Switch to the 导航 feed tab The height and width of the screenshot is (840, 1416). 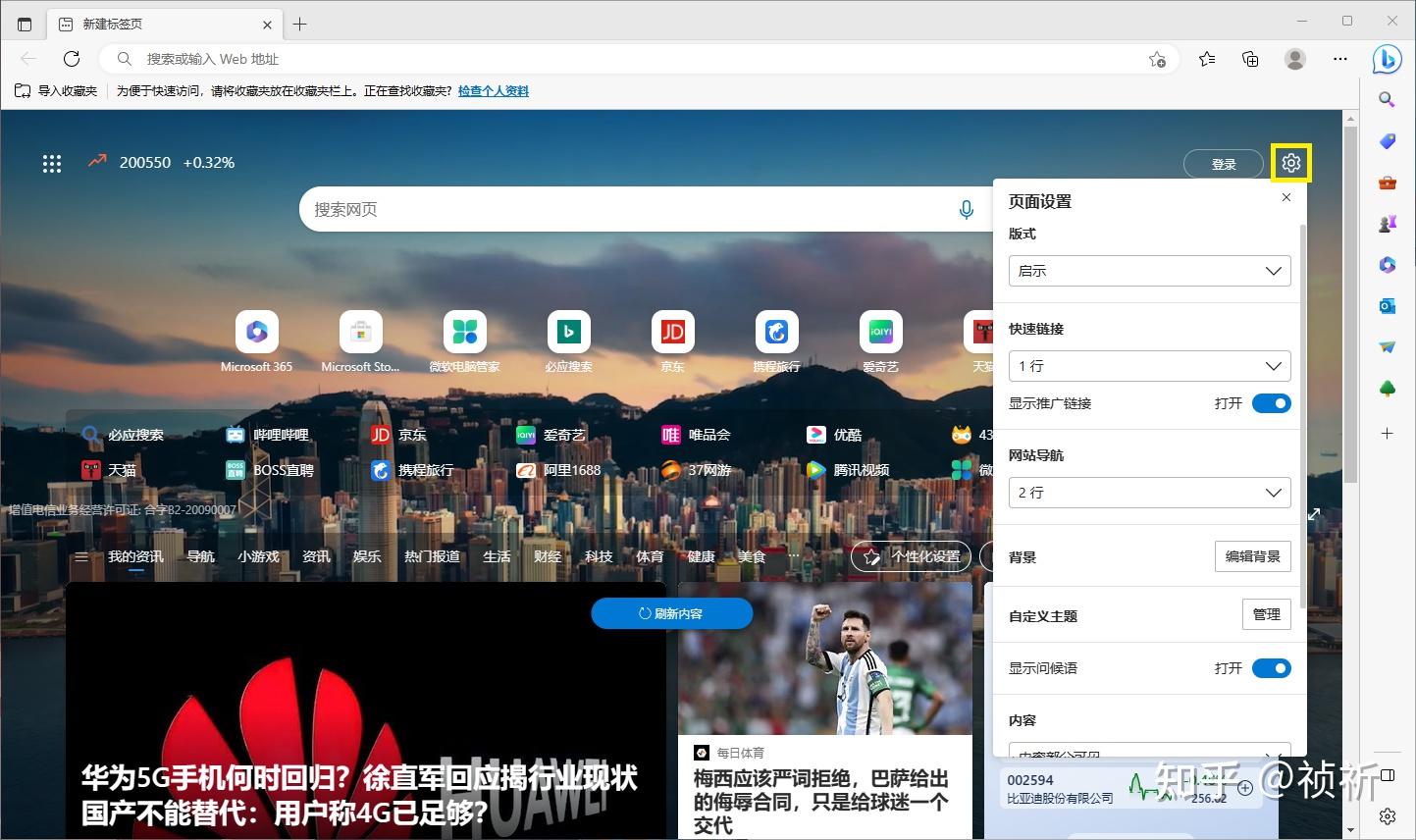point(200,556)
